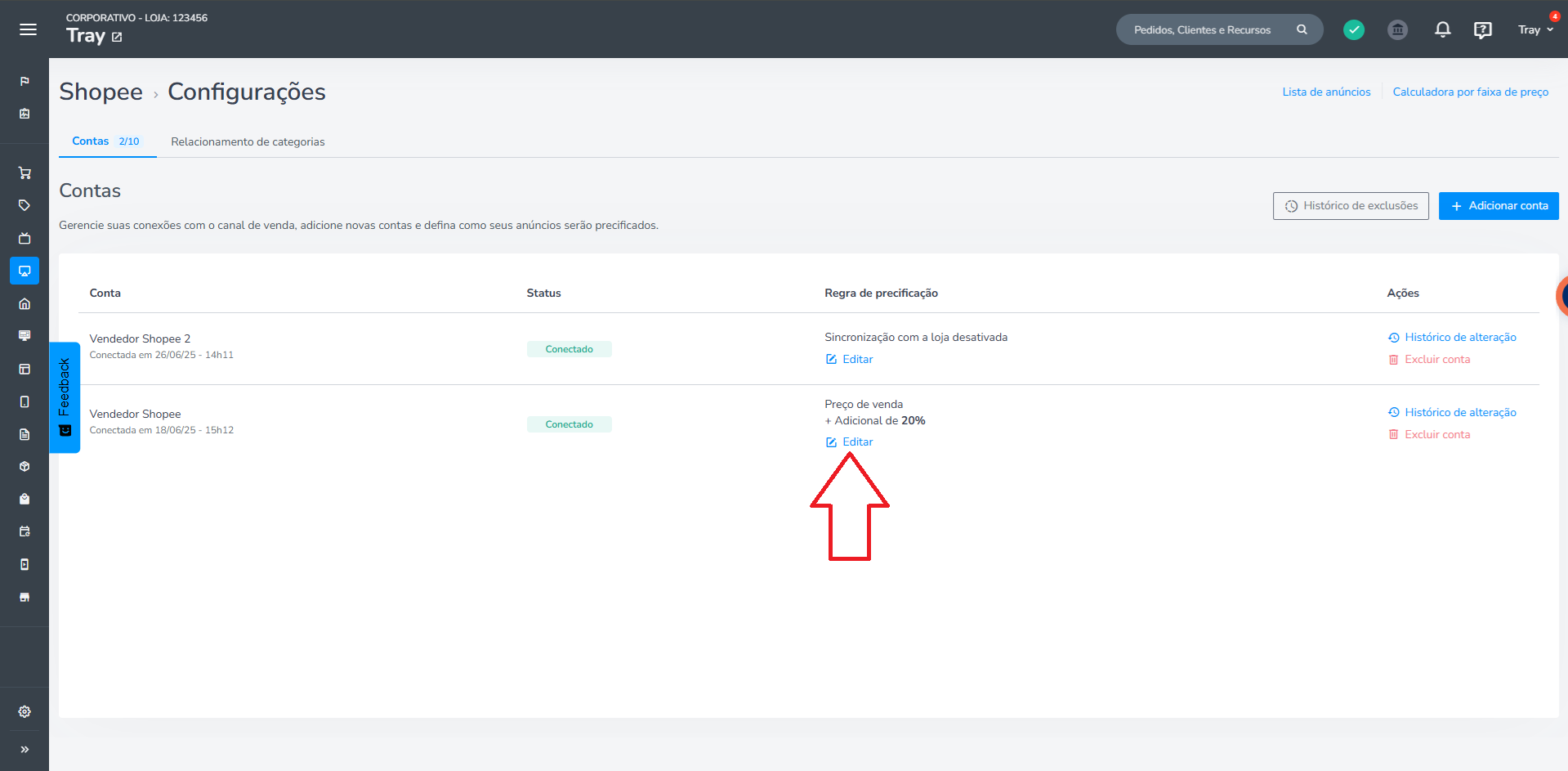The width and height of the screenshot is (1568, 771).
Task: Expand the sidebar with double chevron
Action: (25, 749)
